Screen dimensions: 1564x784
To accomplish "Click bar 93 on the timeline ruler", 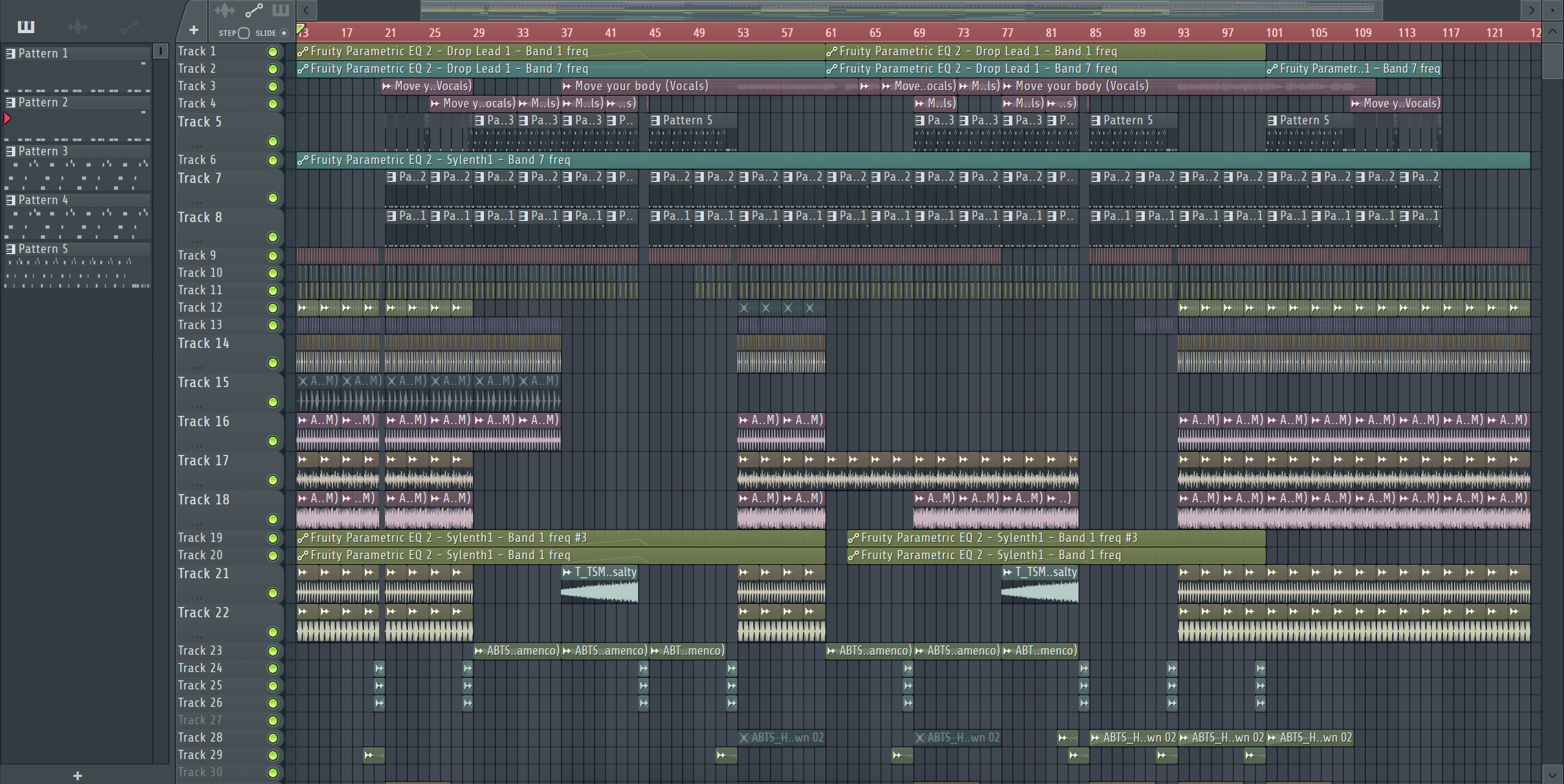I will pos(1183,33).
